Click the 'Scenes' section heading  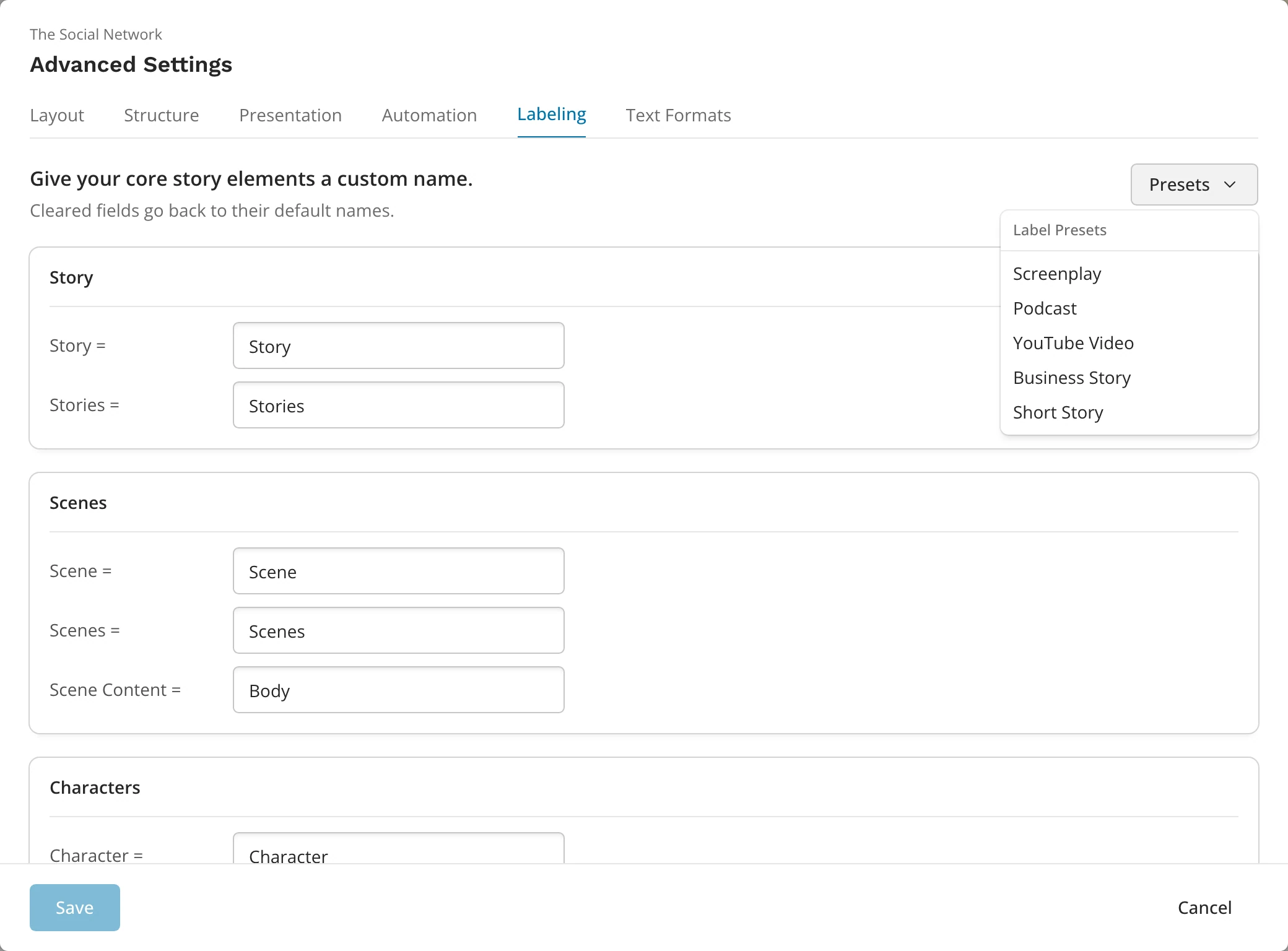(78, 503)
